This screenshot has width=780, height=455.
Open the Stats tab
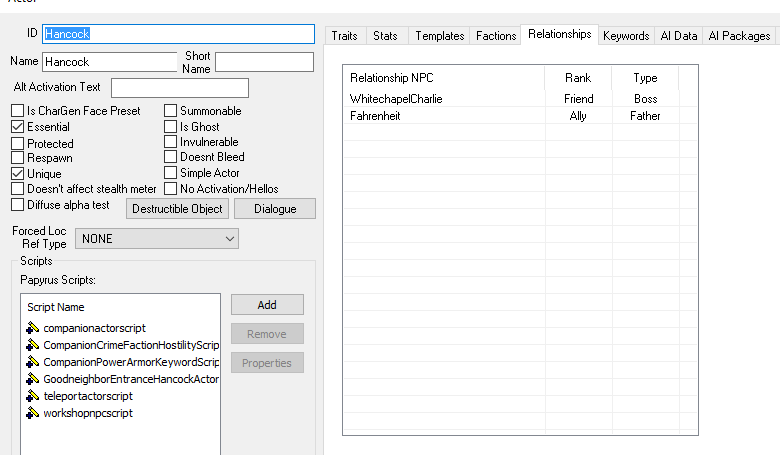tap(386, 36)
